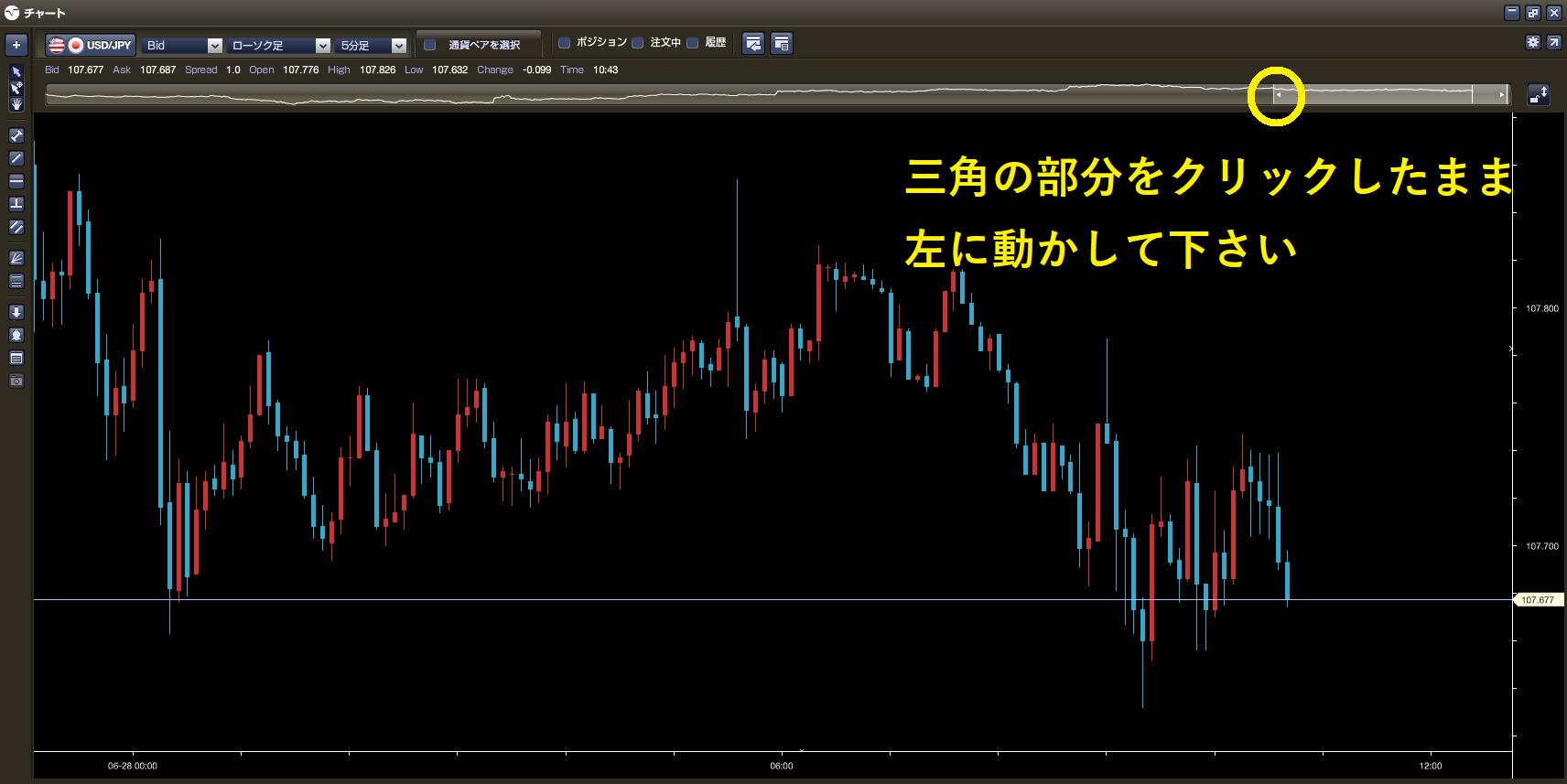
Task: Select the arrow pointer tool
Action: pos(16,71)
